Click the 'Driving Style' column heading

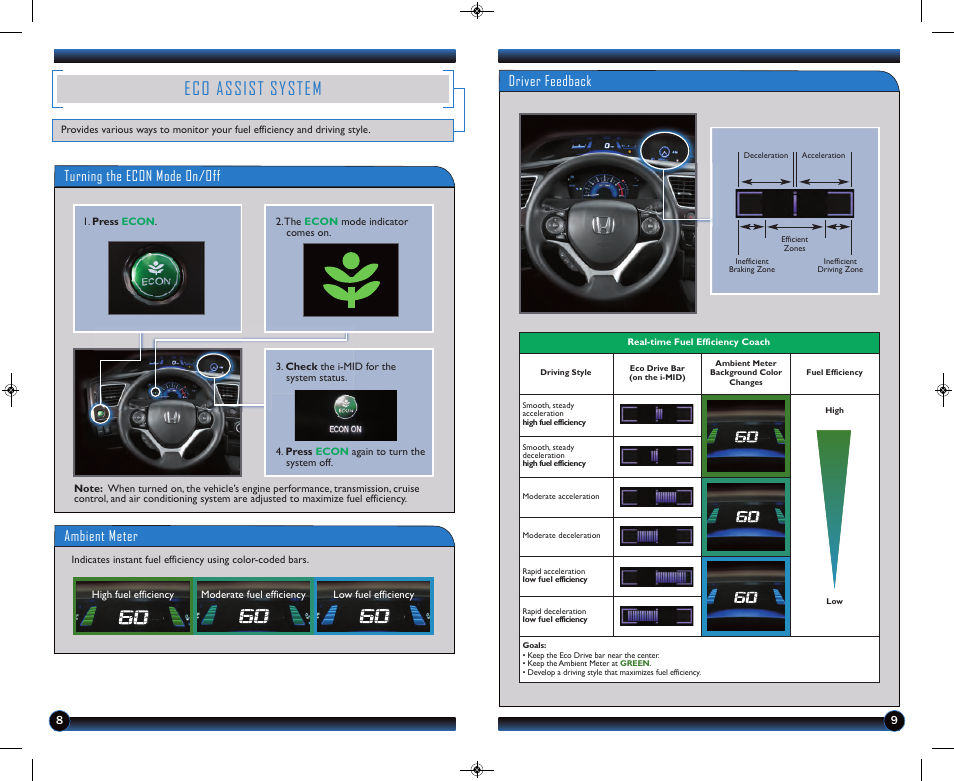point(566,372)
